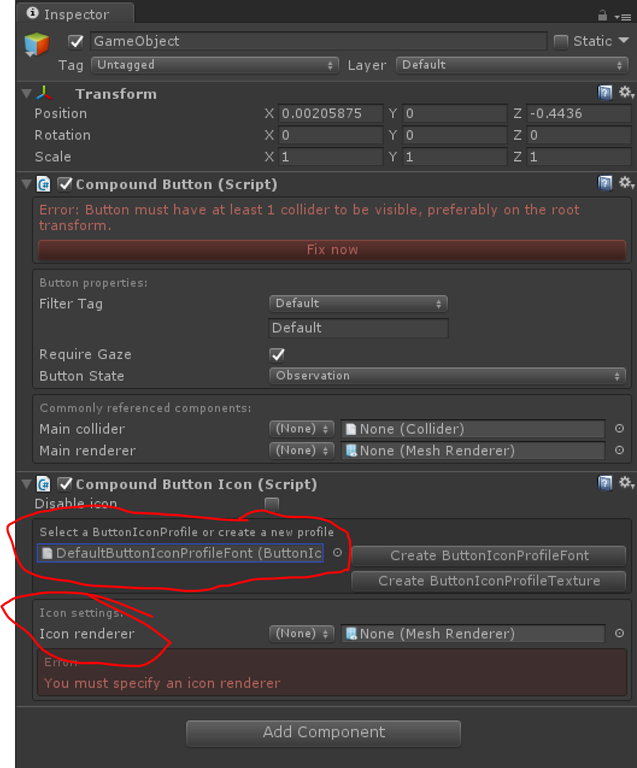Click the Rotation label
This screenshot has height=768, width=637.
coord(63,135)
